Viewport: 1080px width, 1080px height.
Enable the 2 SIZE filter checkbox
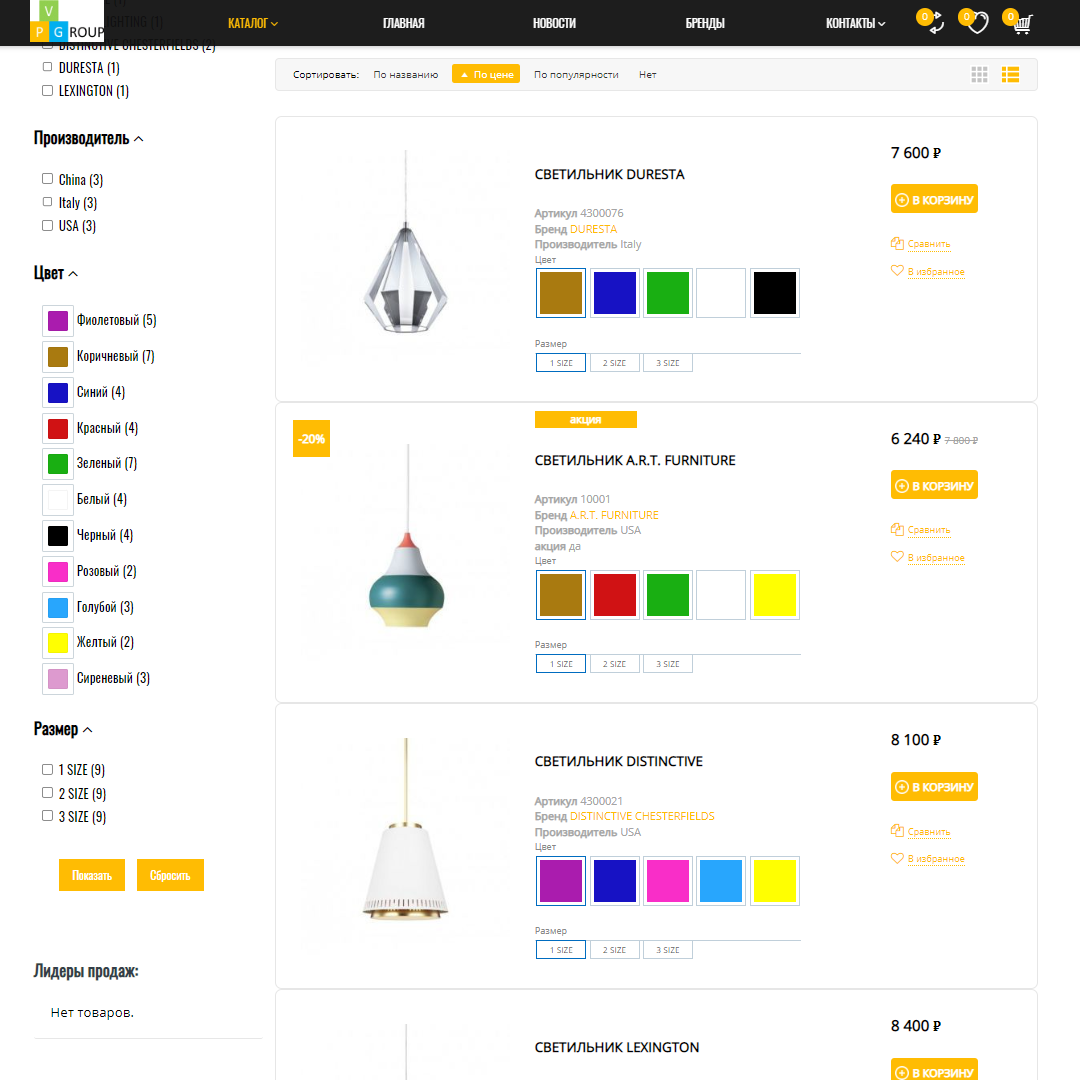point(48,793)
